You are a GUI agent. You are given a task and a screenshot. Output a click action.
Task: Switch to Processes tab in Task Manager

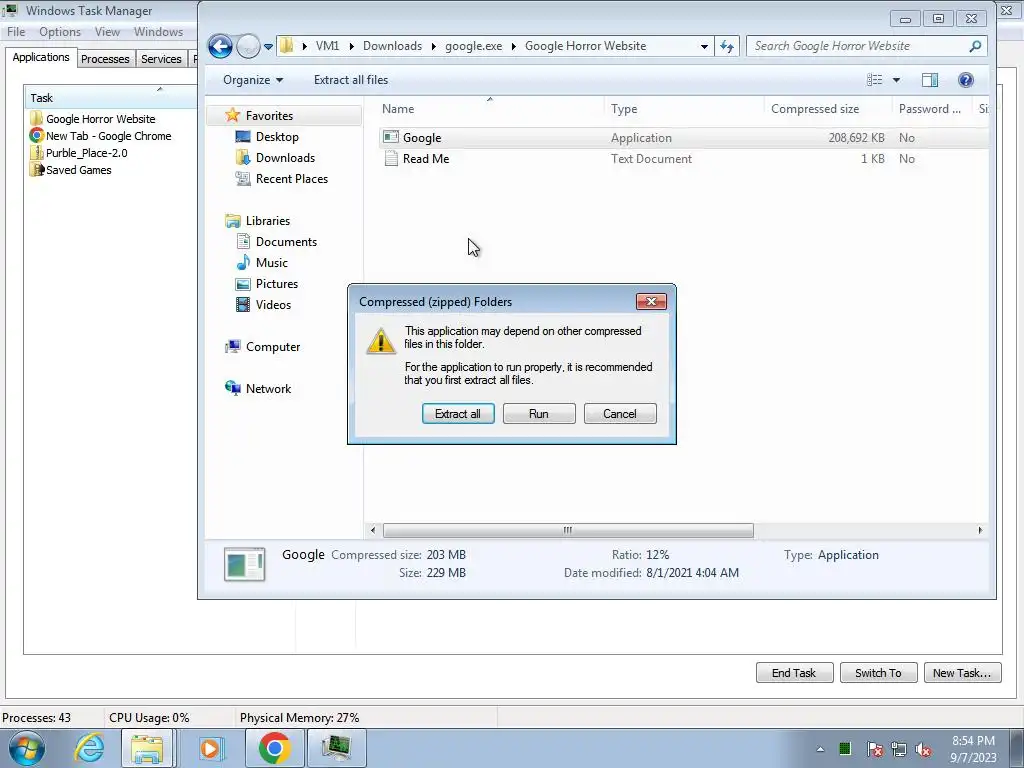(105, 59)
